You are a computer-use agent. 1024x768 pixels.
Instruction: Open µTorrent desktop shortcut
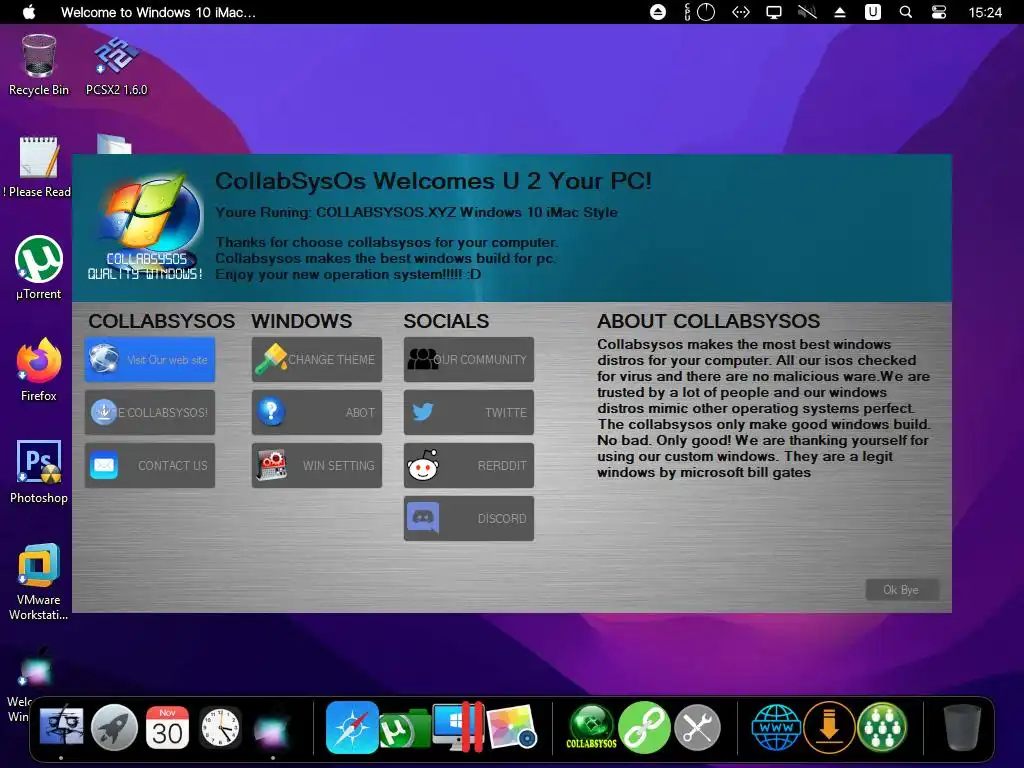pyautogui.click(x=39, y=268)
